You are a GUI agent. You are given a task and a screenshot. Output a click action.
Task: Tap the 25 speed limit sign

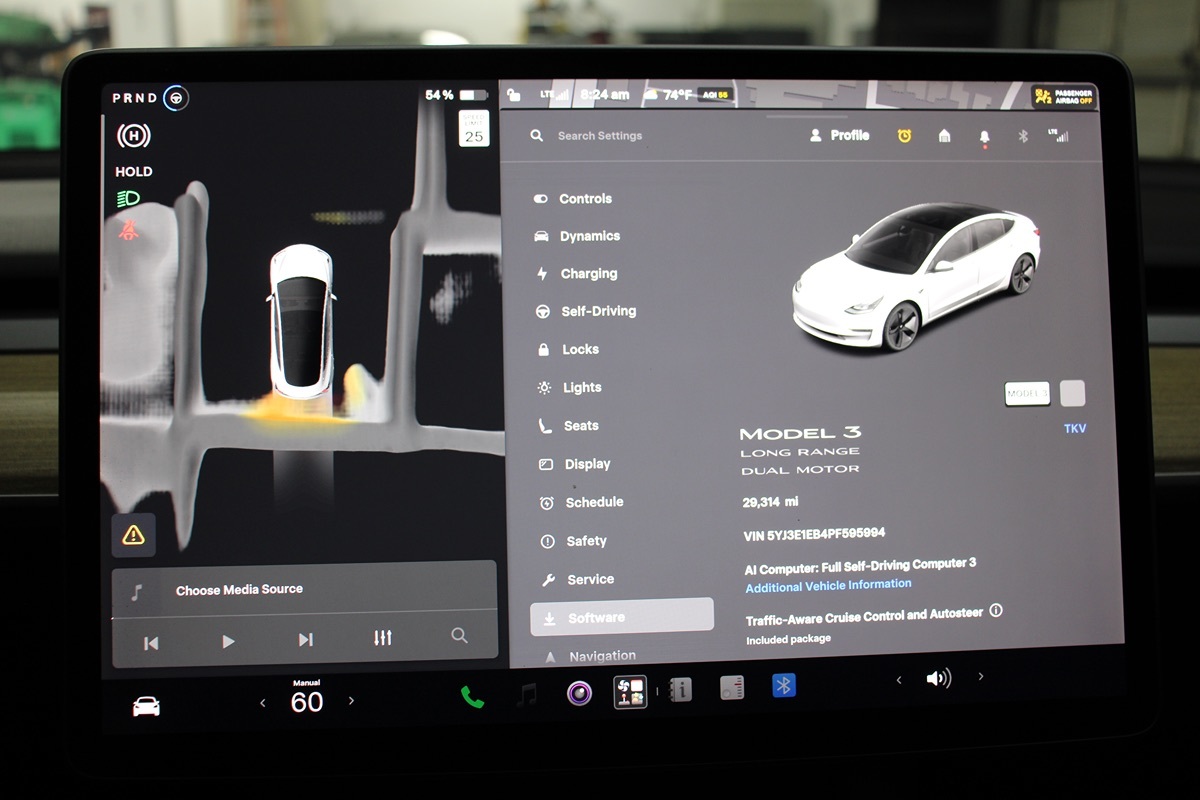click(x=473, y=130)
